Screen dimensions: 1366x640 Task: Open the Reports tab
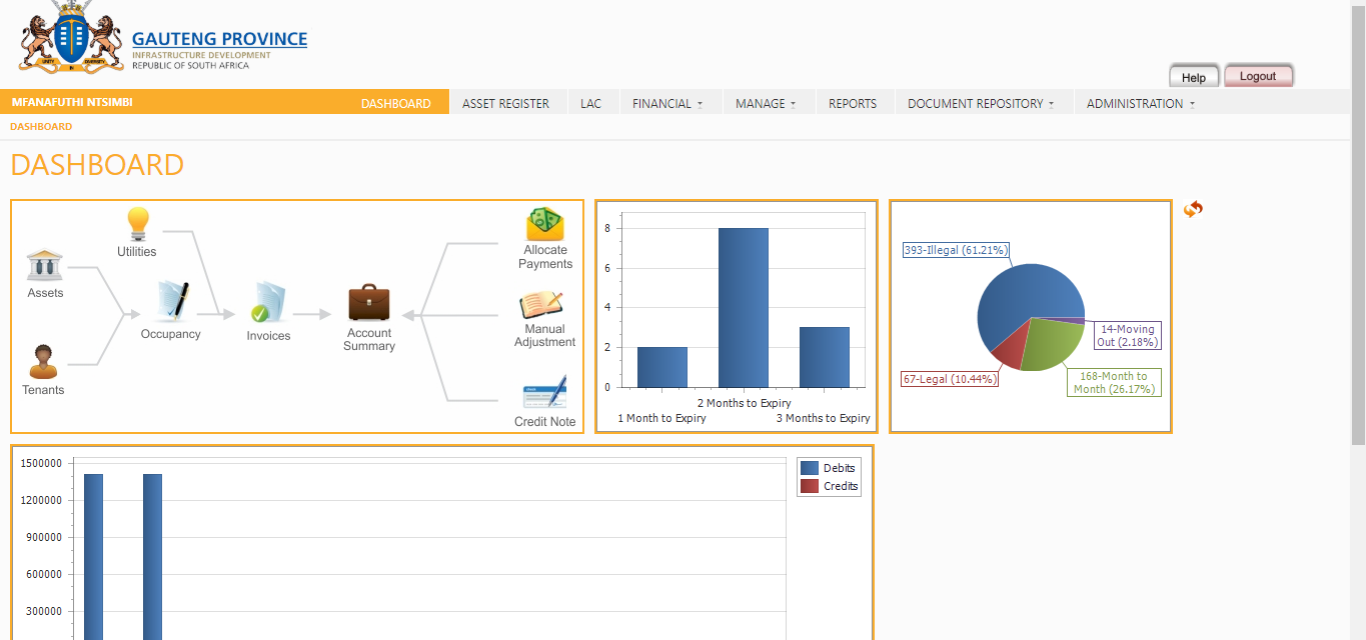pos(853,103)
